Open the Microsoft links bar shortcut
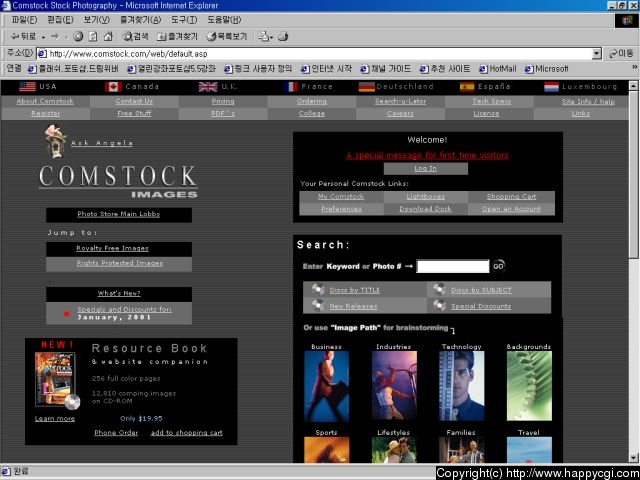This screenshot has height=480, width=640. (547, 69)
